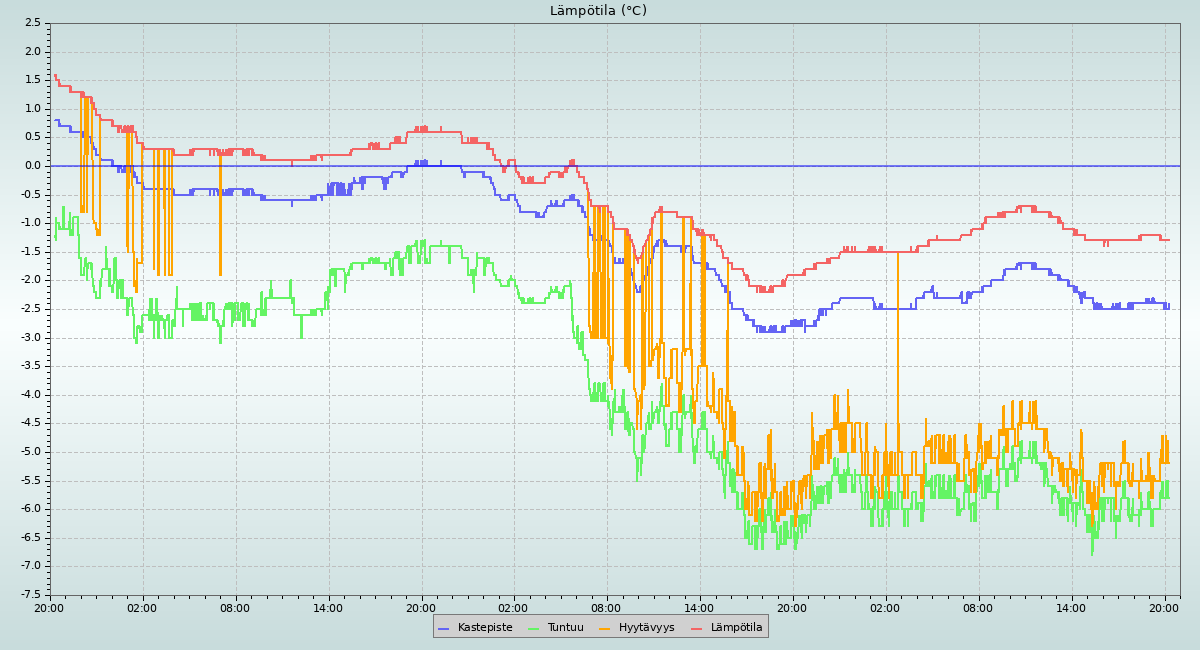Click the green Tuntuu legend line swatch

[x=533, y=628]
